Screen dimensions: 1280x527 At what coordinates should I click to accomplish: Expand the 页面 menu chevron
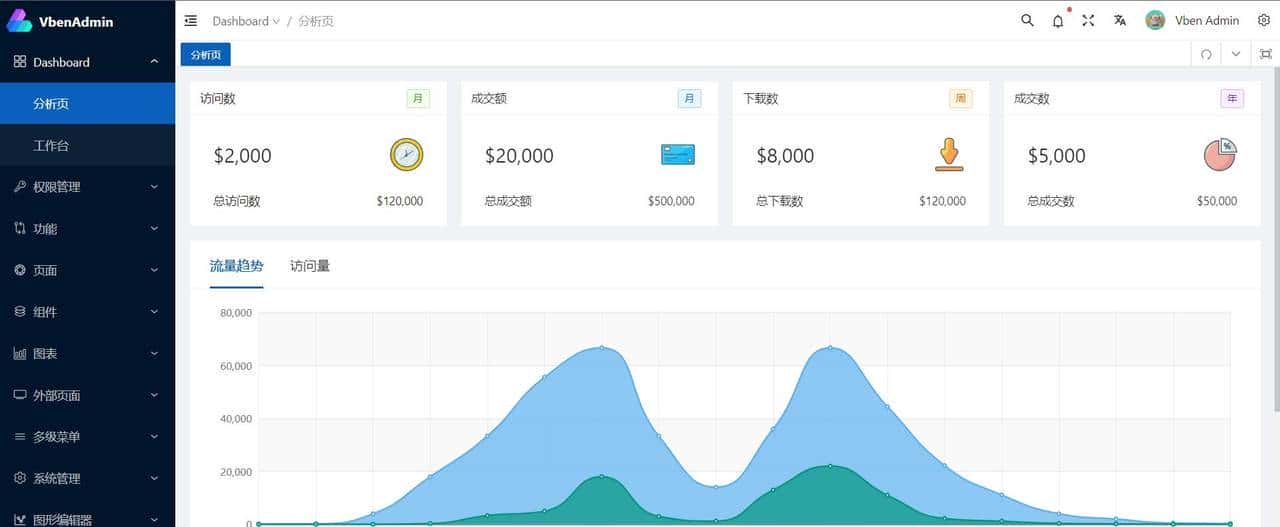pos(154,270)
